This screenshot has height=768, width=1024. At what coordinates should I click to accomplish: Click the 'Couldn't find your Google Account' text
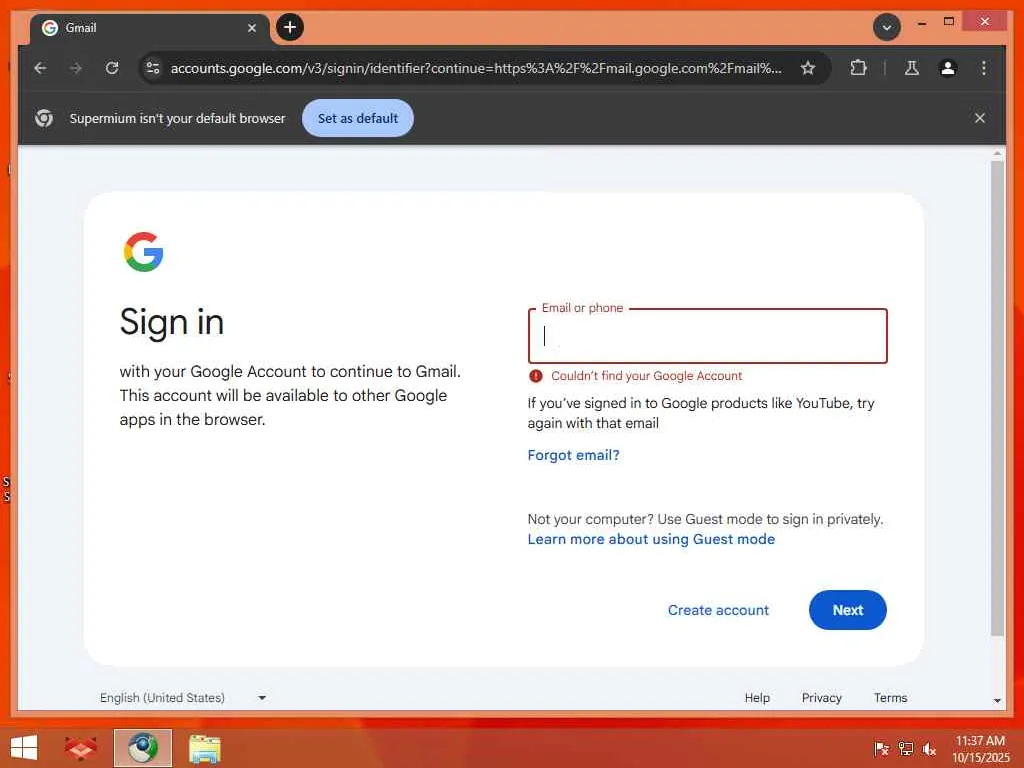point(647,376)
